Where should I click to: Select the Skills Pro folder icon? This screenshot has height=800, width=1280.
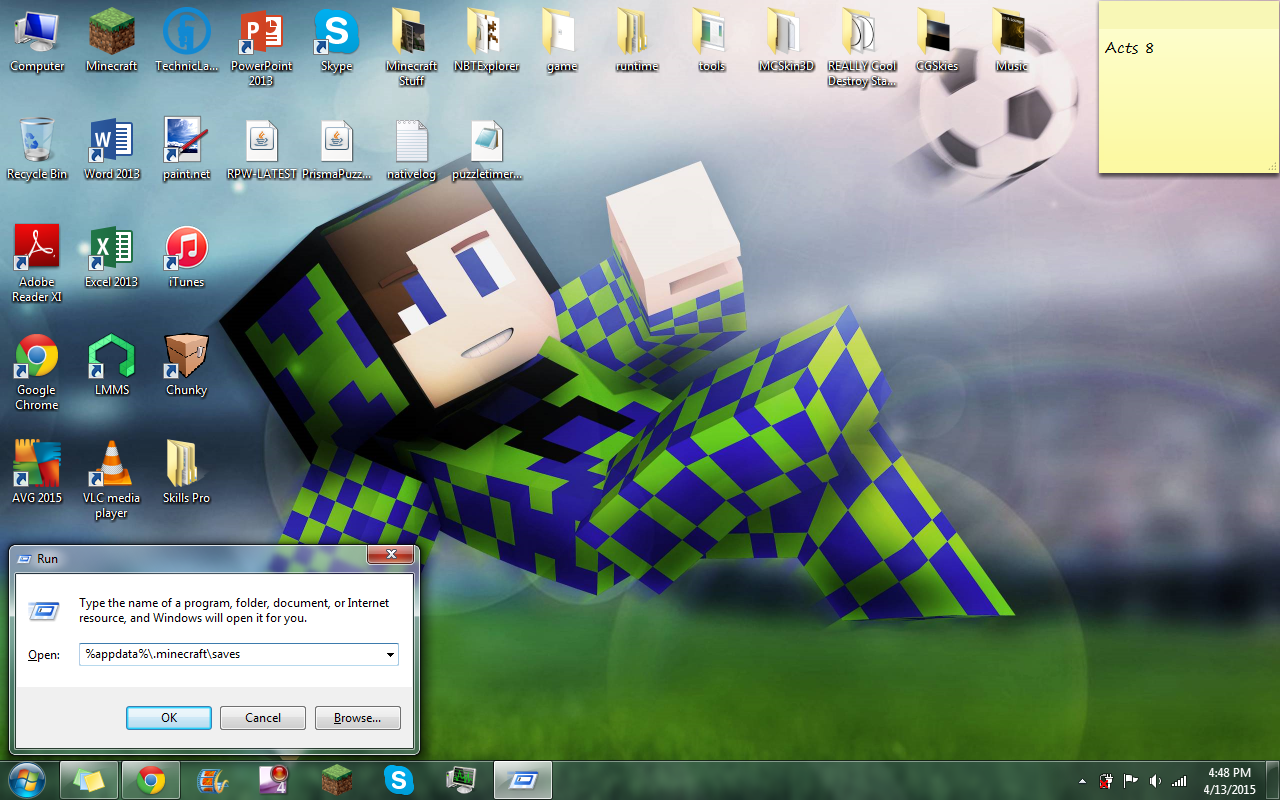186,472
